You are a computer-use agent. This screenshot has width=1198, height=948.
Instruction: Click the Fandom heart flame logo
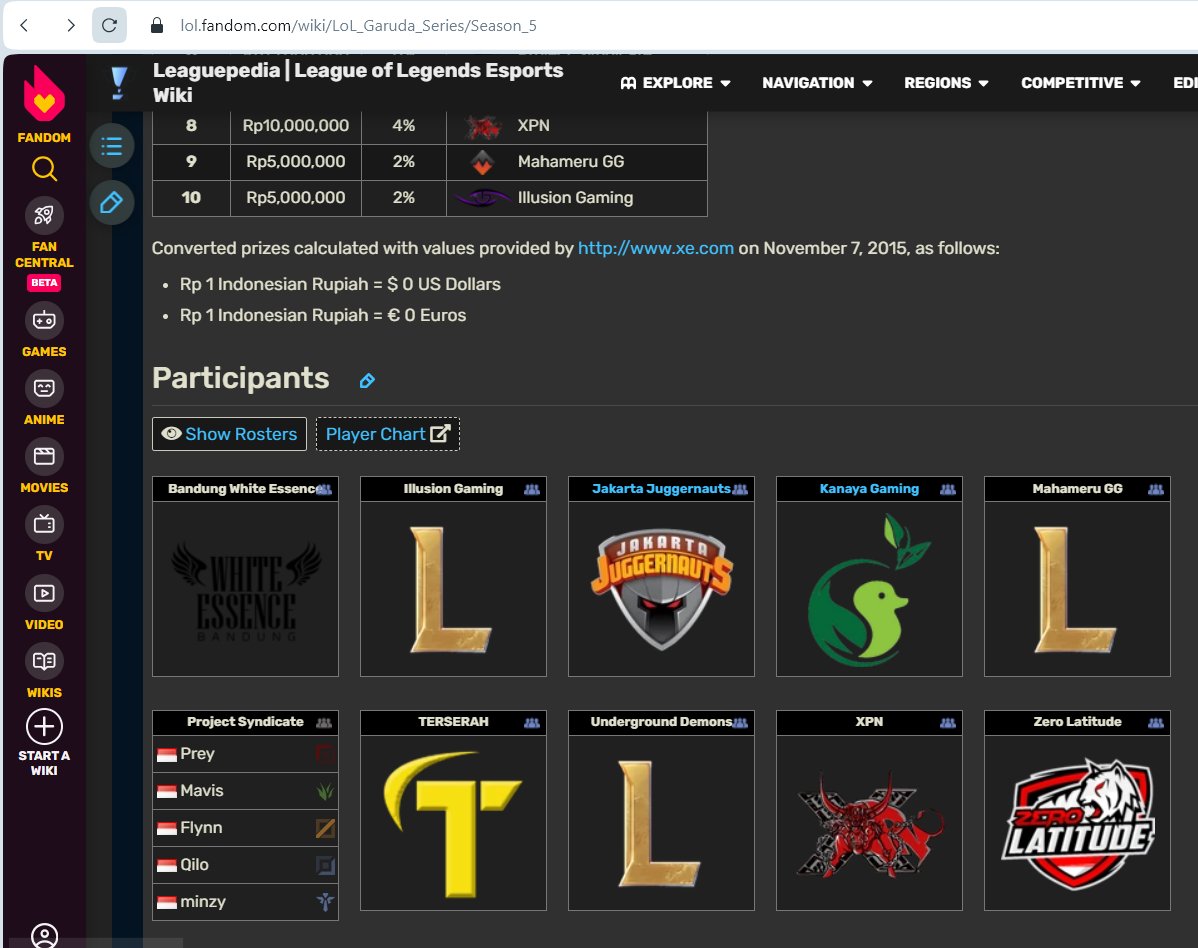(44, 94)
